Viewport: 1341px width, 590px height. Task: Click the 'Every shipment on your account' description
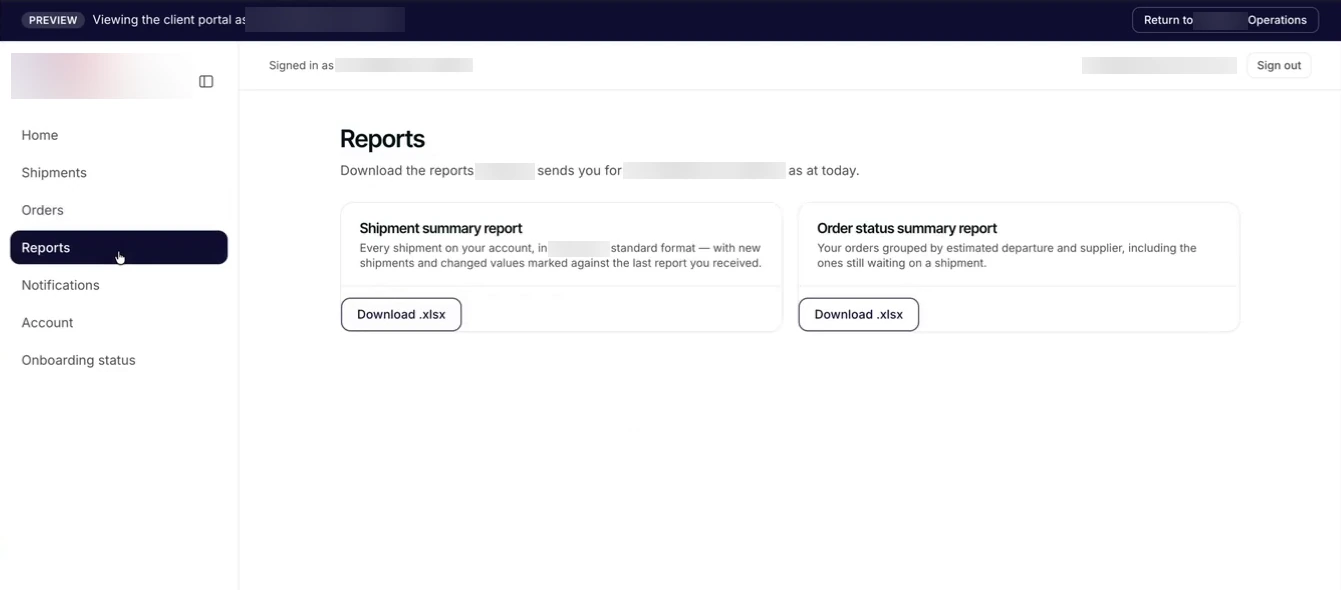point(560,256)
